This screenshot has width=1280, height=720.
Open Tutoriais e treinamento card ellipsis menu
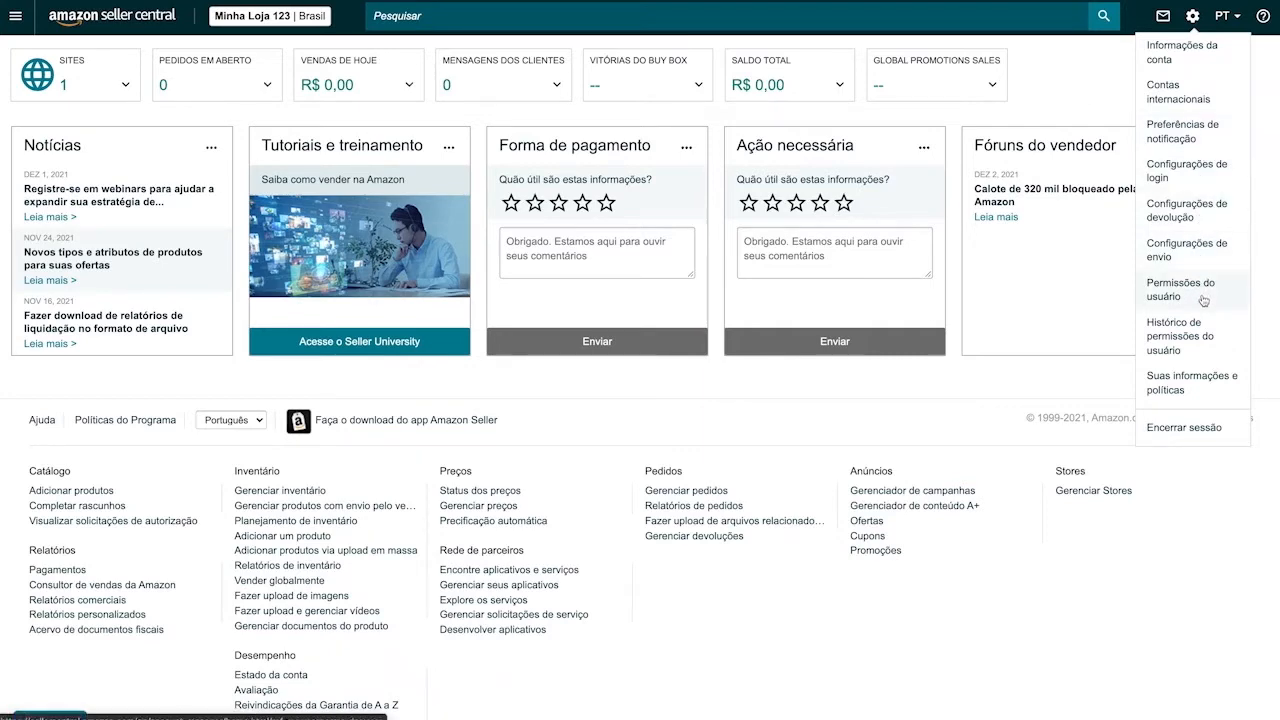coord(449,147)
